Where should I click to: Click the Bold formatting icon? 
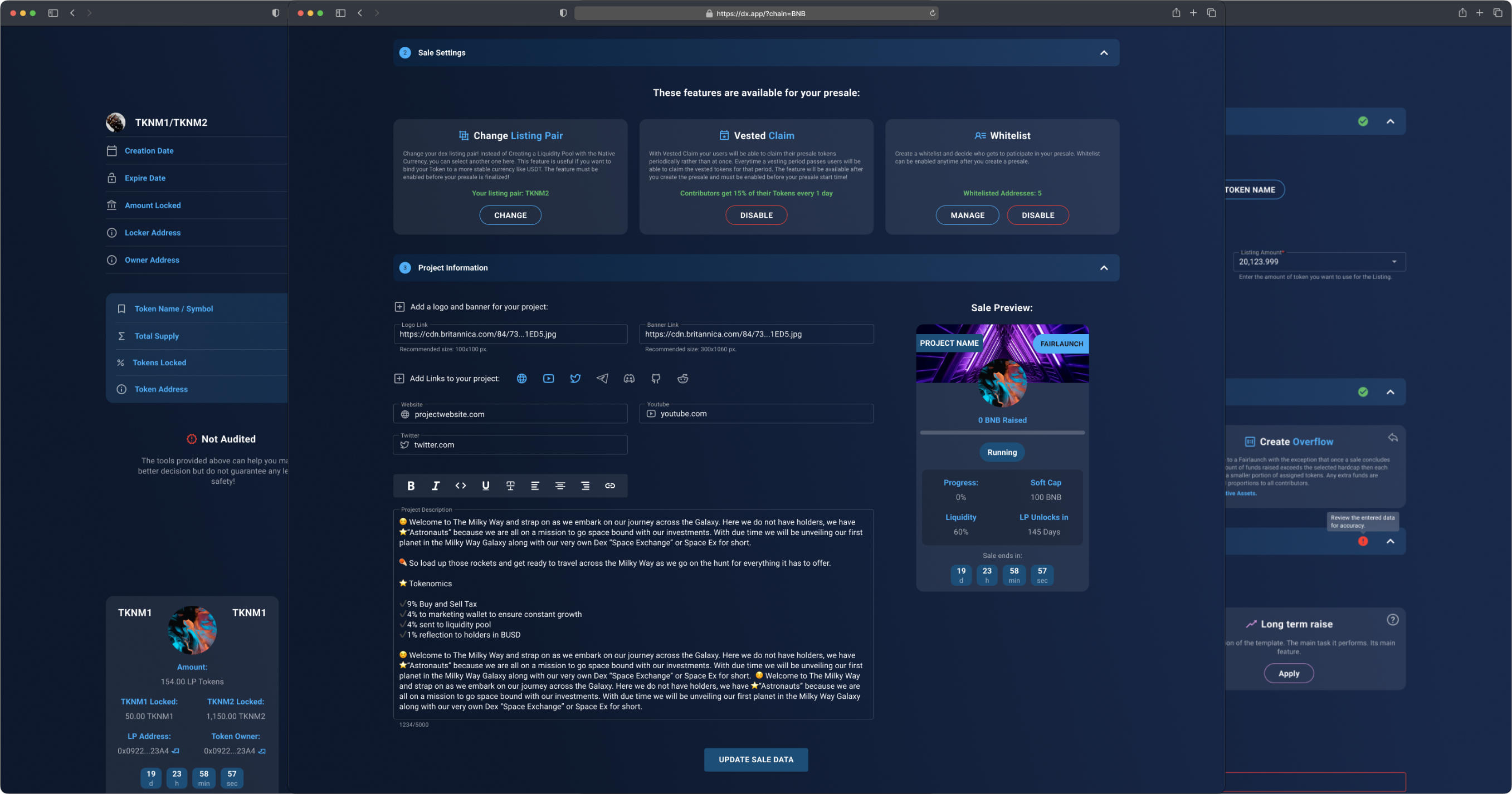point(411,486)
